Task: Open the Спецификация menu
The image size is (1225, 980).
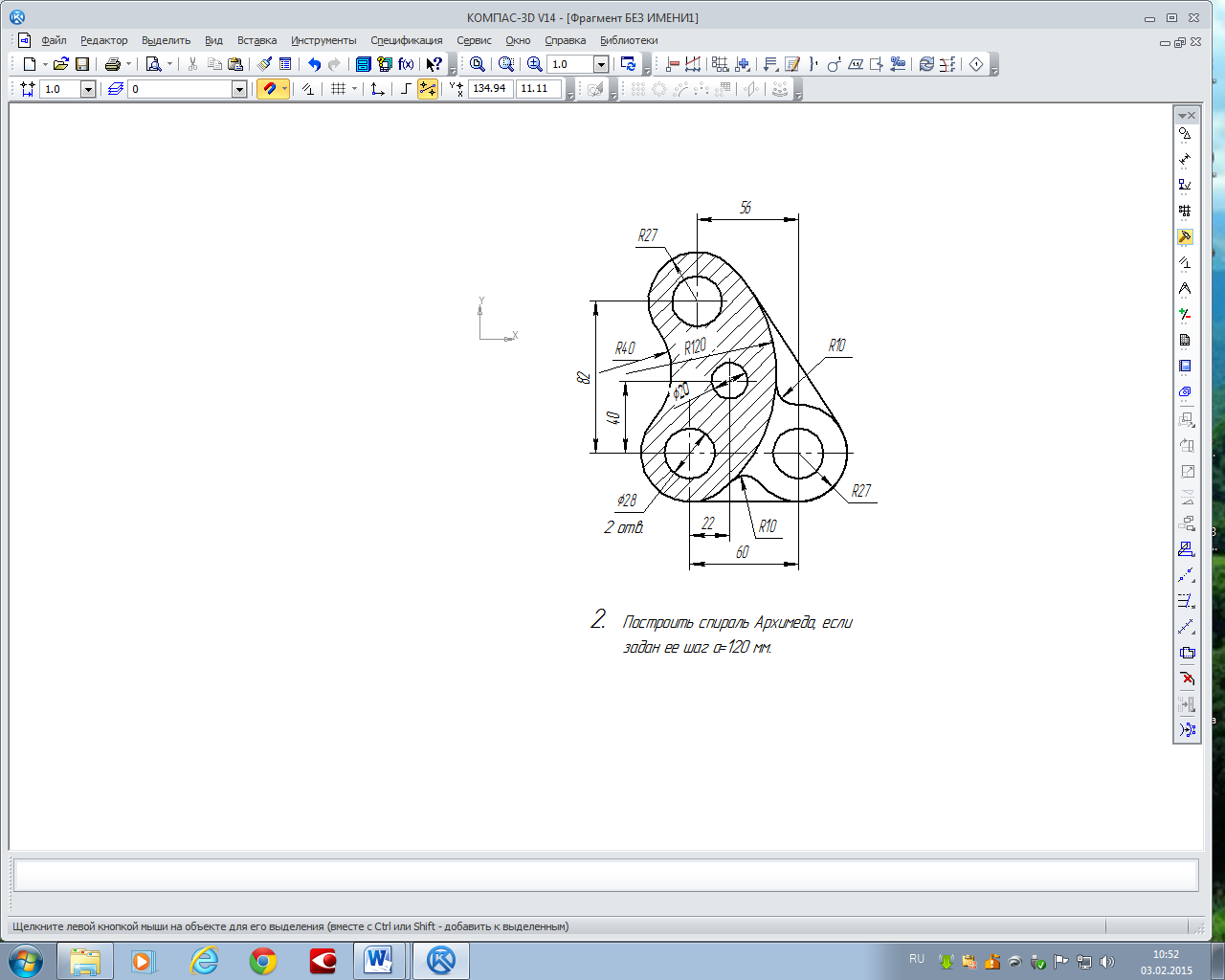Action: pos(406,40)
